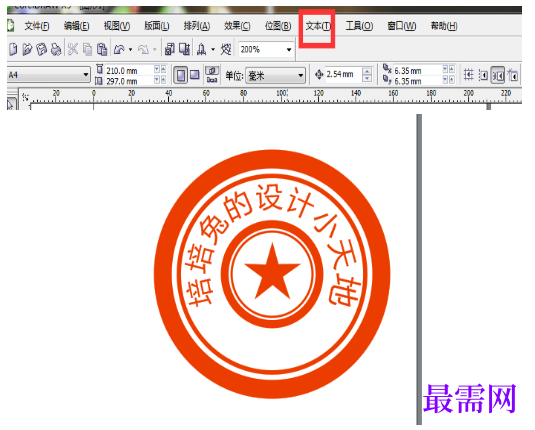Viewport: 535px width, 430px height.
Task: Click the ruler origin crosshair icon
Action: pos(25,97)
